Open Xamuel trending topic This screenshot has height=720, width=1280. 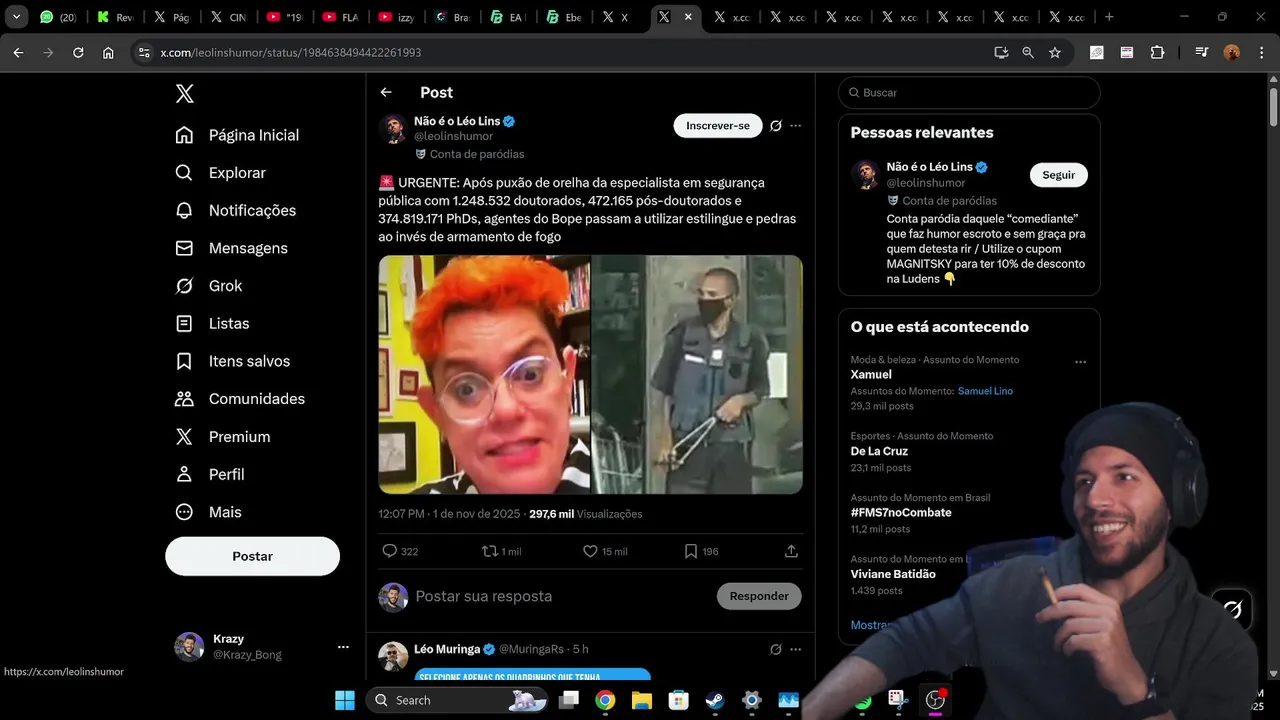click(871, 374)
